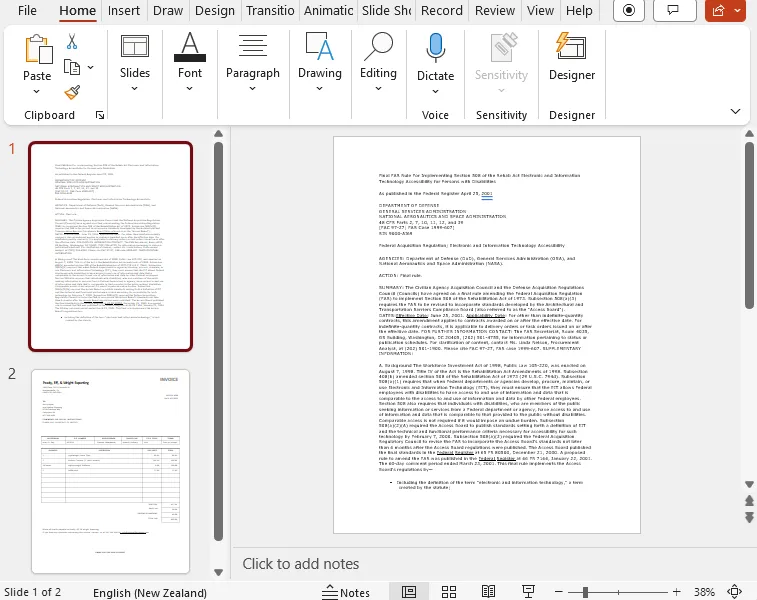
Task: Expand the Copy options arrow
Action: click(90, 67)
